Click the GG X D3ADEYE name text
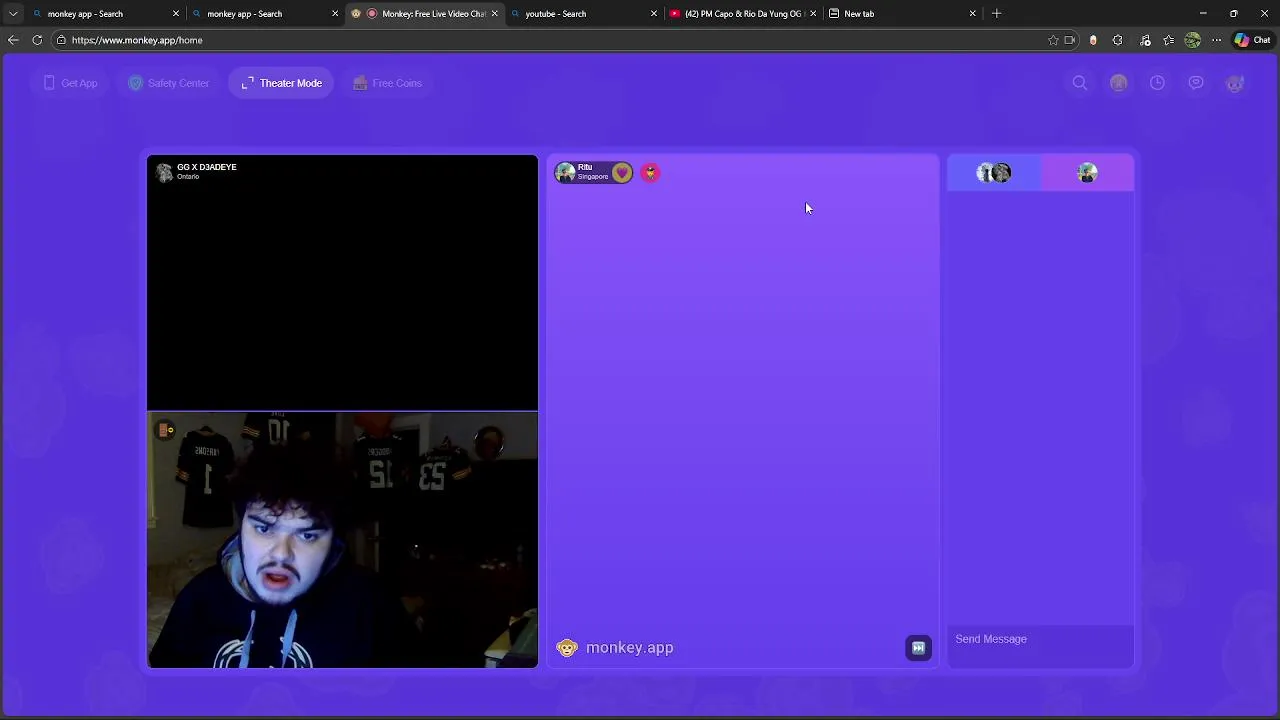 (x=207, y=167)
